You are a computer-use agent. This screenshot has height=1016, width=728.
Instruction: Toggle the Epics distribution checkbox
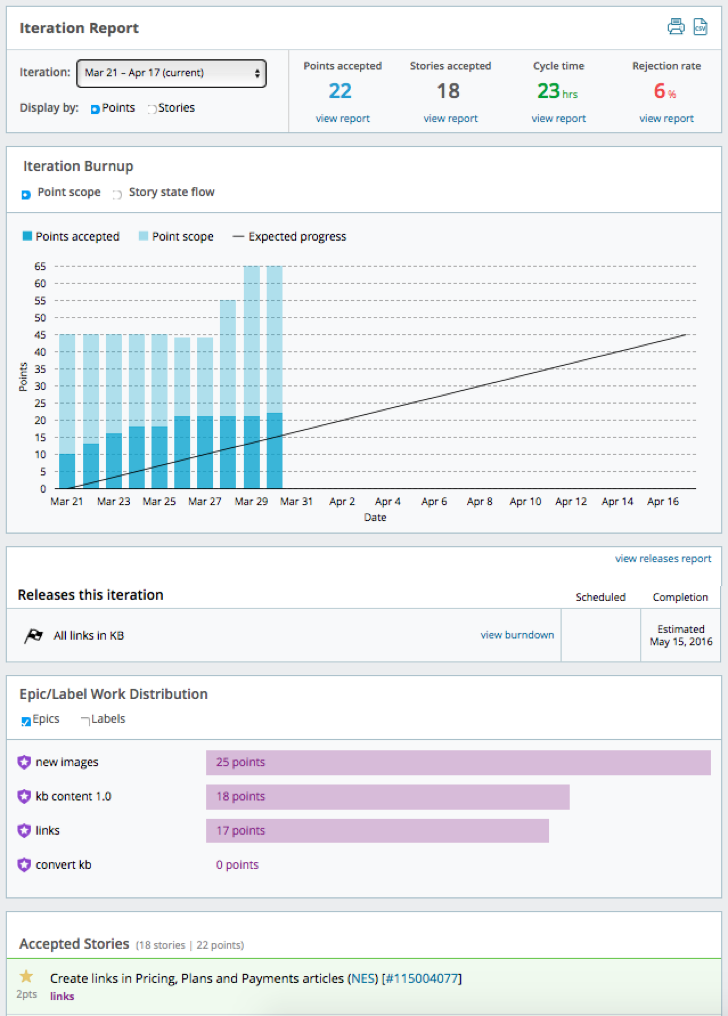pos(26,721)
